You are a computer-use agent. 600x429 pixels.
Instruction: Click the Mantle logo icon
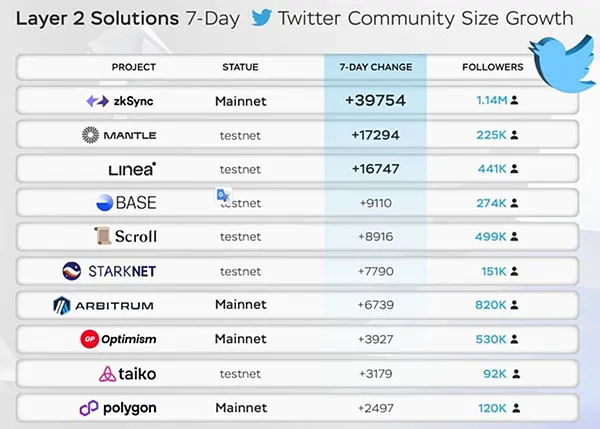coord(90,135)
